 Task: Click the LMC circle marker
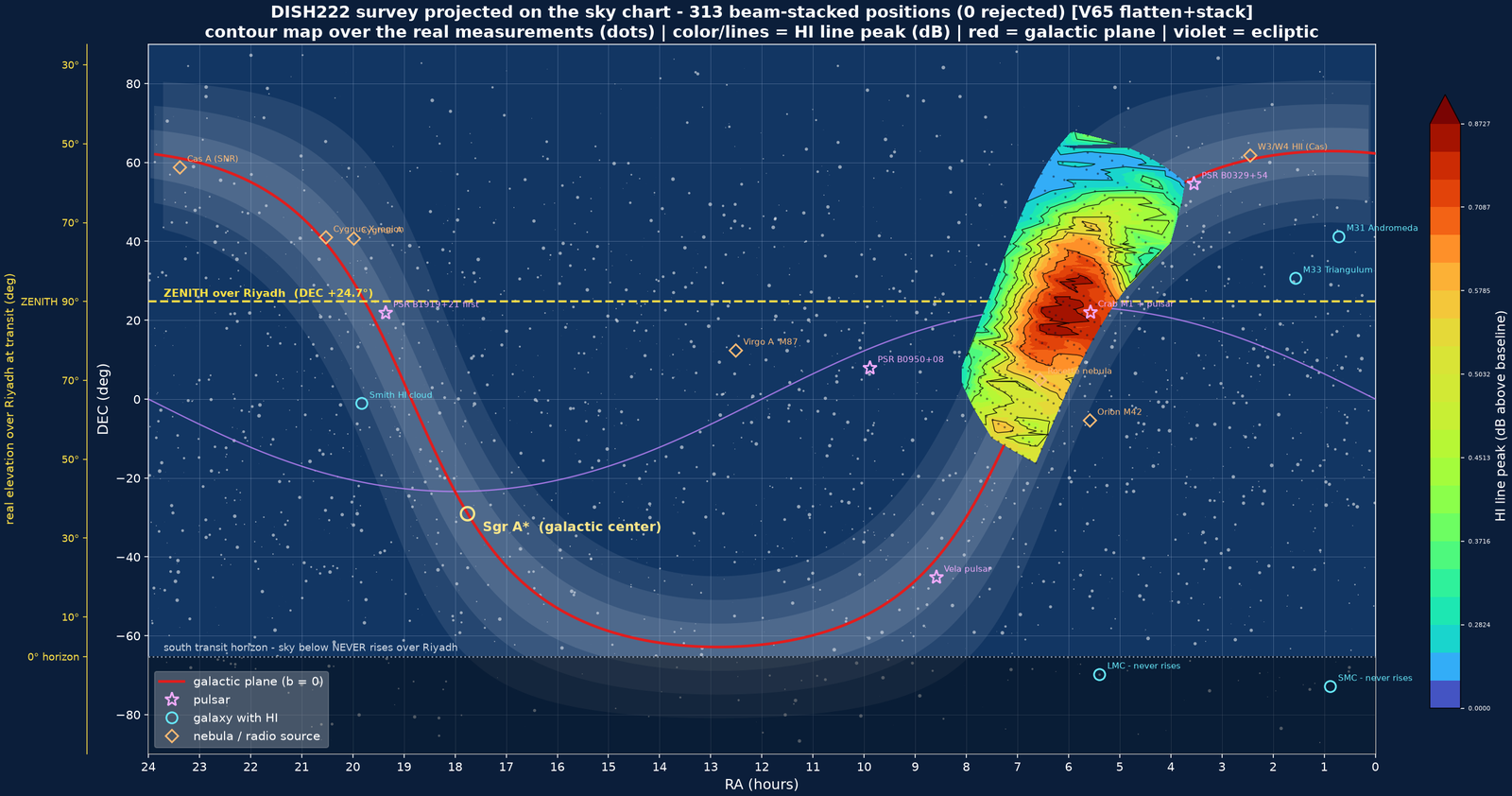point(1099,674)
